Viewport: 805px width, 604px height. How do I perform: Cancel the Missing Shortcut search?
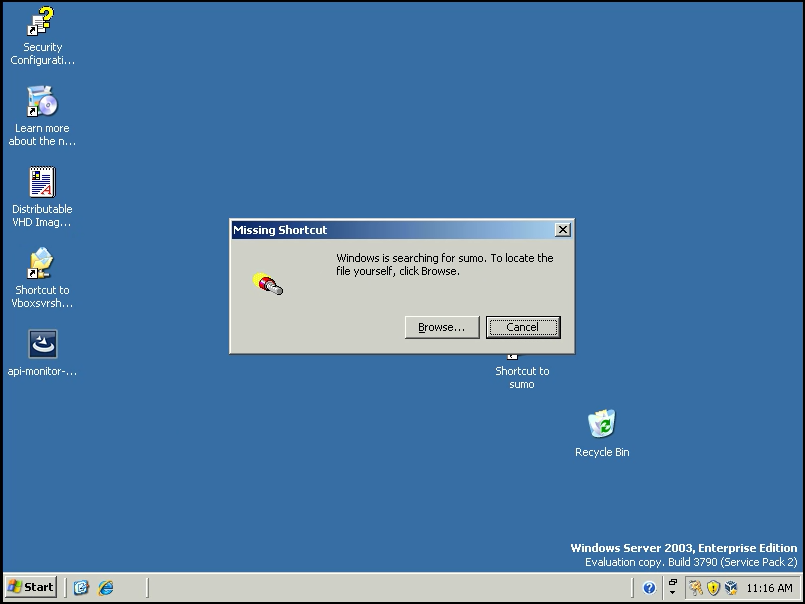pyautogui.click(x=522, y=327)
